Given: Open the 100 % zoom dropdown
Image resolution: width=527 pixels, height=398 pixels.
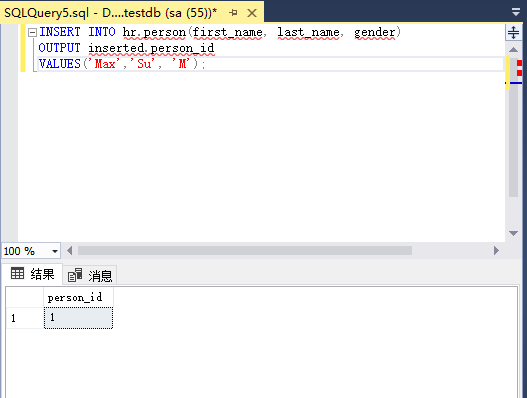Looking at the screenshot, I should click(x=54, y=251).
